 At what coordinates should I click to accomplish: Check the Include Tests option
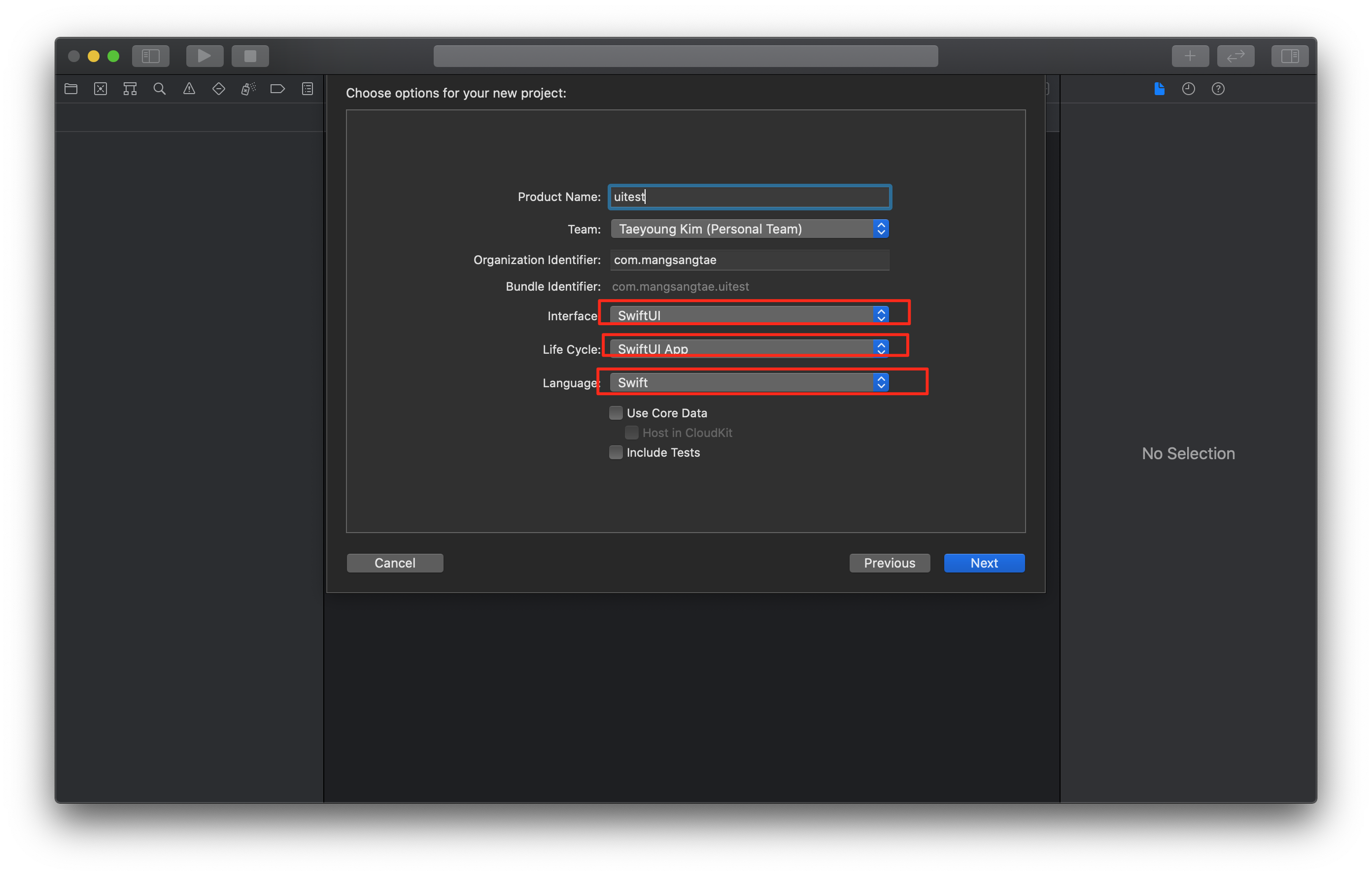[616, 452]
